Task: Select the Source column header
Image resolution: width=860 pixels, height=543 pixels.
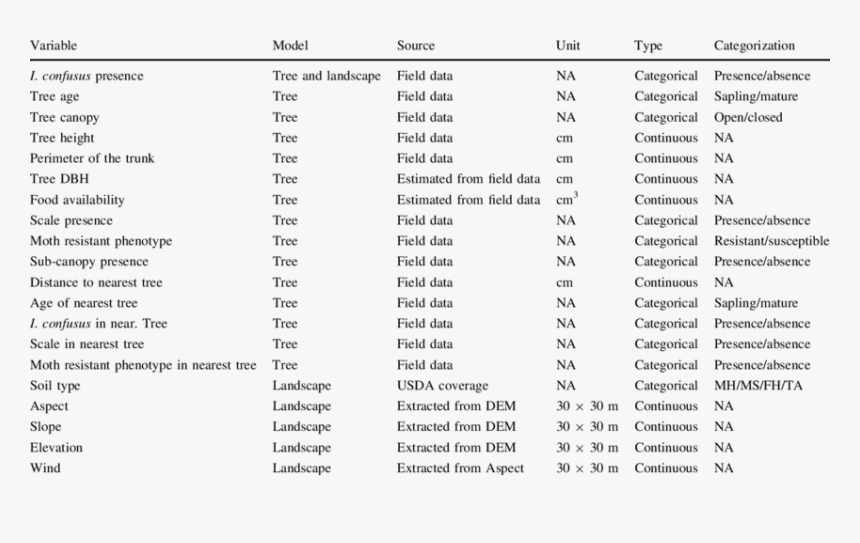Action: (x=416, y=46)
